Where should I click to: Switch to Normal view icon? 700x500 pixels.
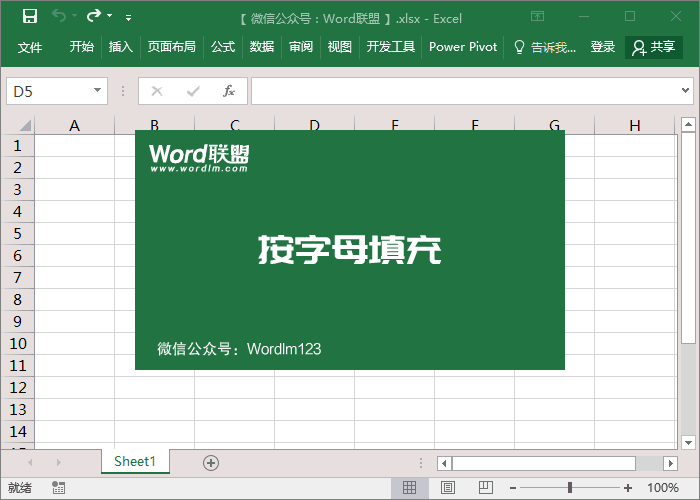pyautogui.click(x=409, y=488)
